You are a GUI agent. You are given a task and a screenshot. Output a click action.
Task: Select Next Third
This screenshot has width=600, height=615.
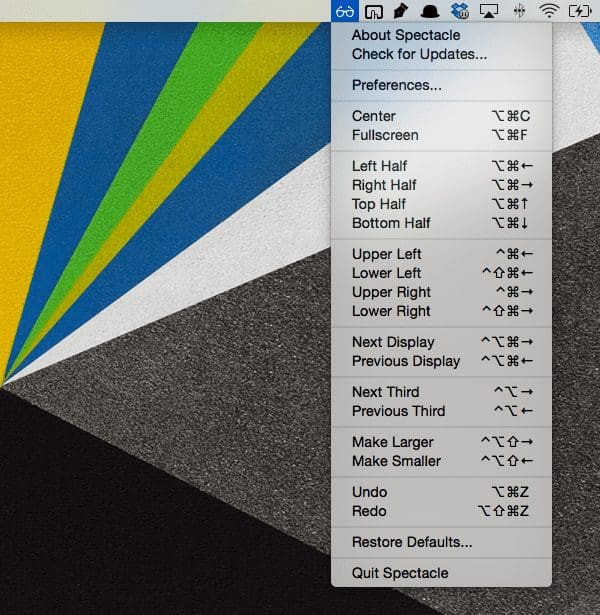click(441, 392)
